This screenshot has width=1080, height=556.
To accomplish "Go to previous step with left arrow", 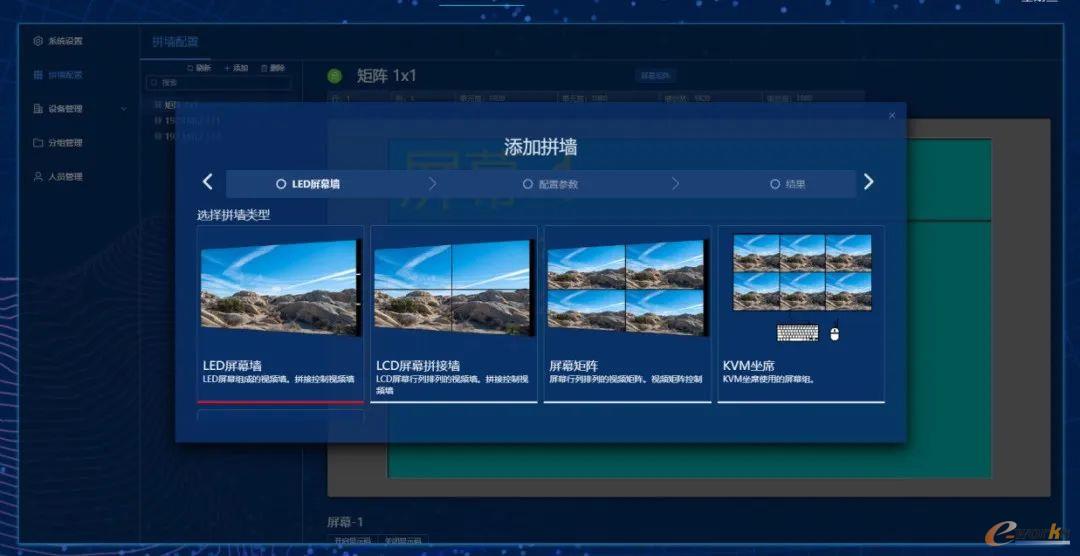I will (x=208, y=182).
